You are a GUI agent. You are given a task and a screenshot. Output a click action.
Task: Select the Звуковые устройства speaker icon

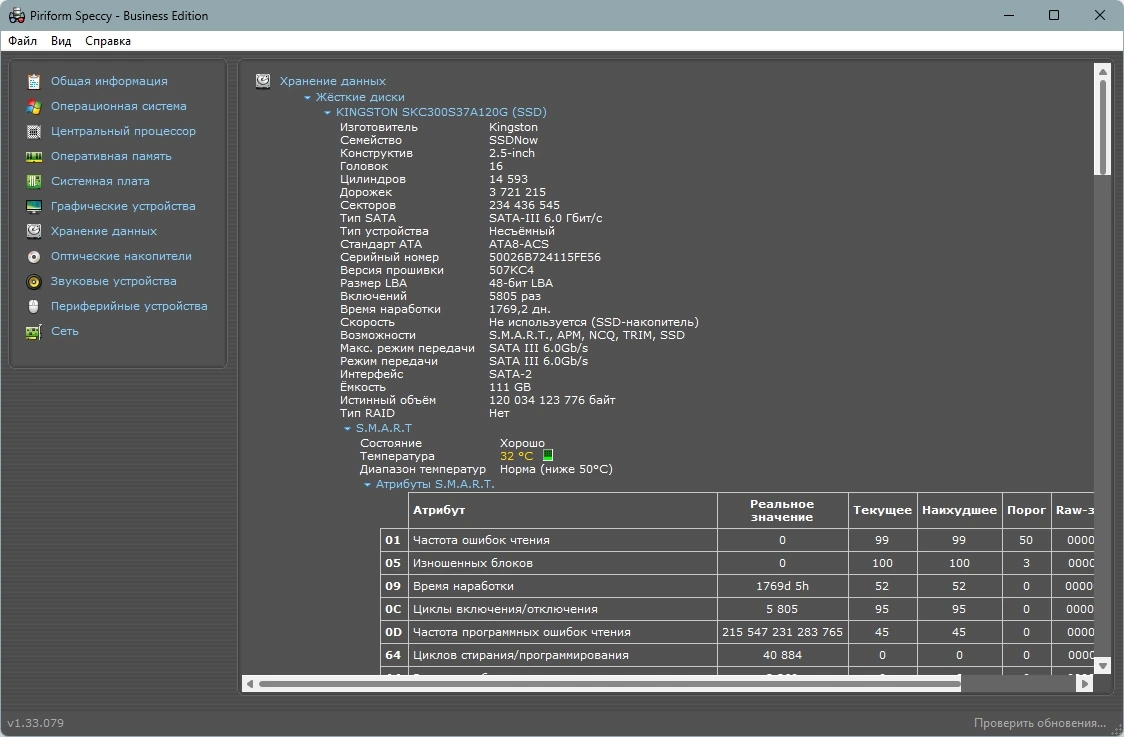34,282
